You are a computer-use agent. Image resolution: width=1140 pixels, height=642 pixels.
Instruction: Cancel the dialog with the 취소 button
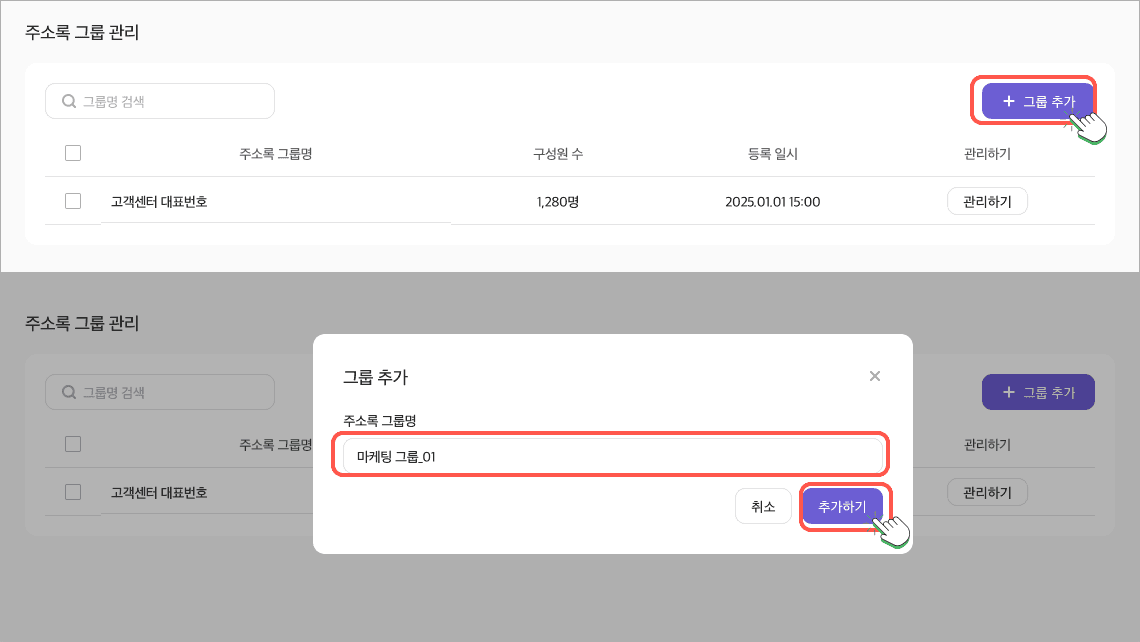(x=763, y=506)
